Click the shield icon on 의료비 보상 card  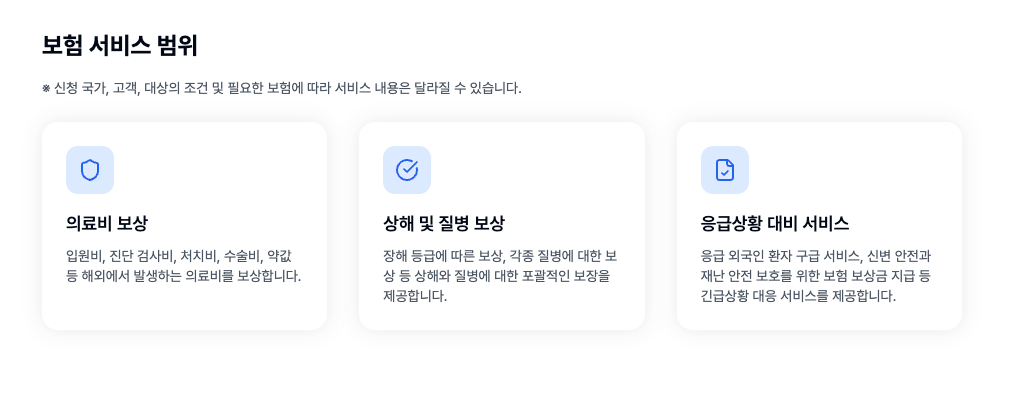tap(90, 170)
